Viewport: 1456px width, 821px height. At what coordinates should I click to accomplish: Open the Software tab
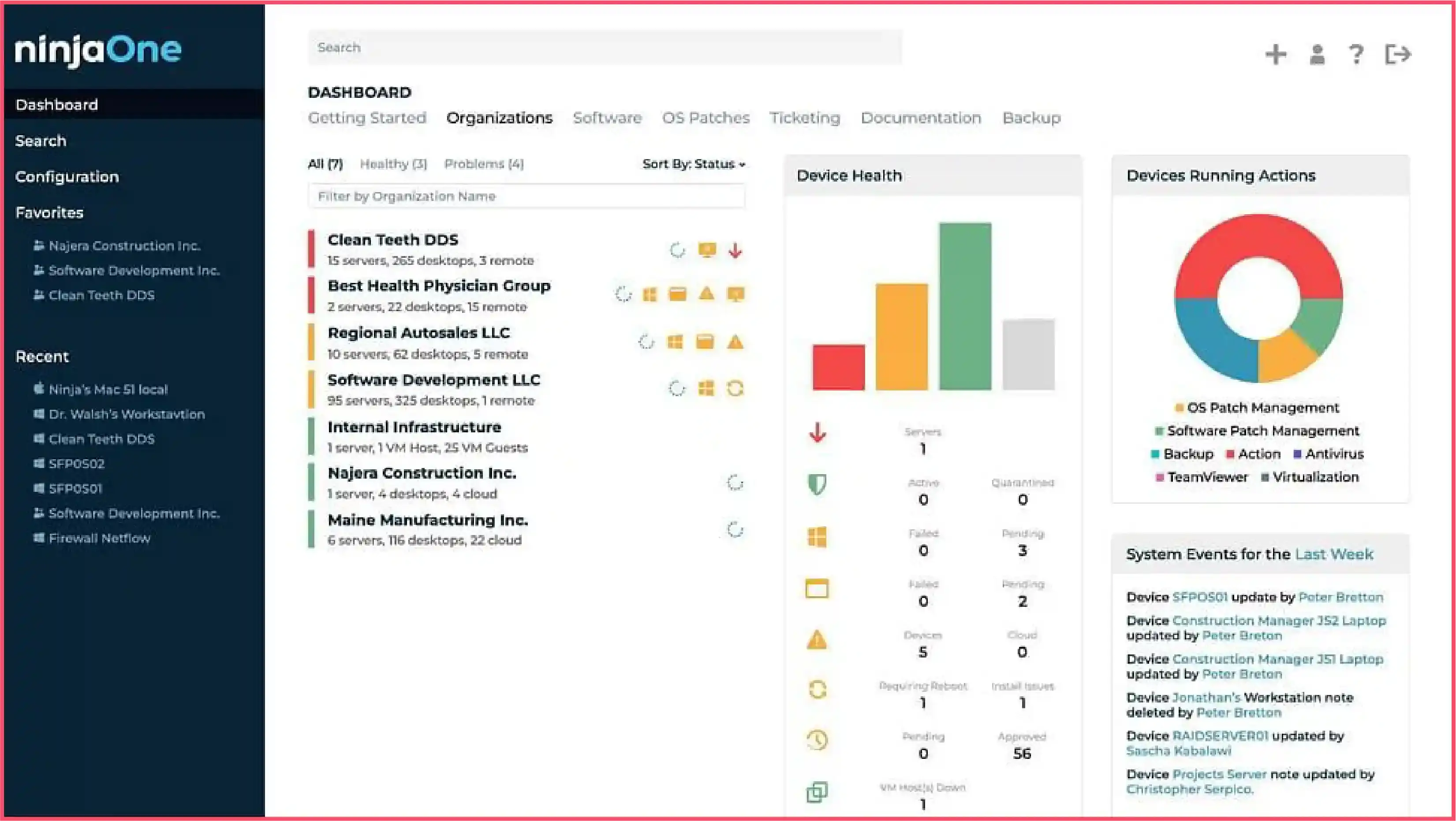click(x=607, y=118)
